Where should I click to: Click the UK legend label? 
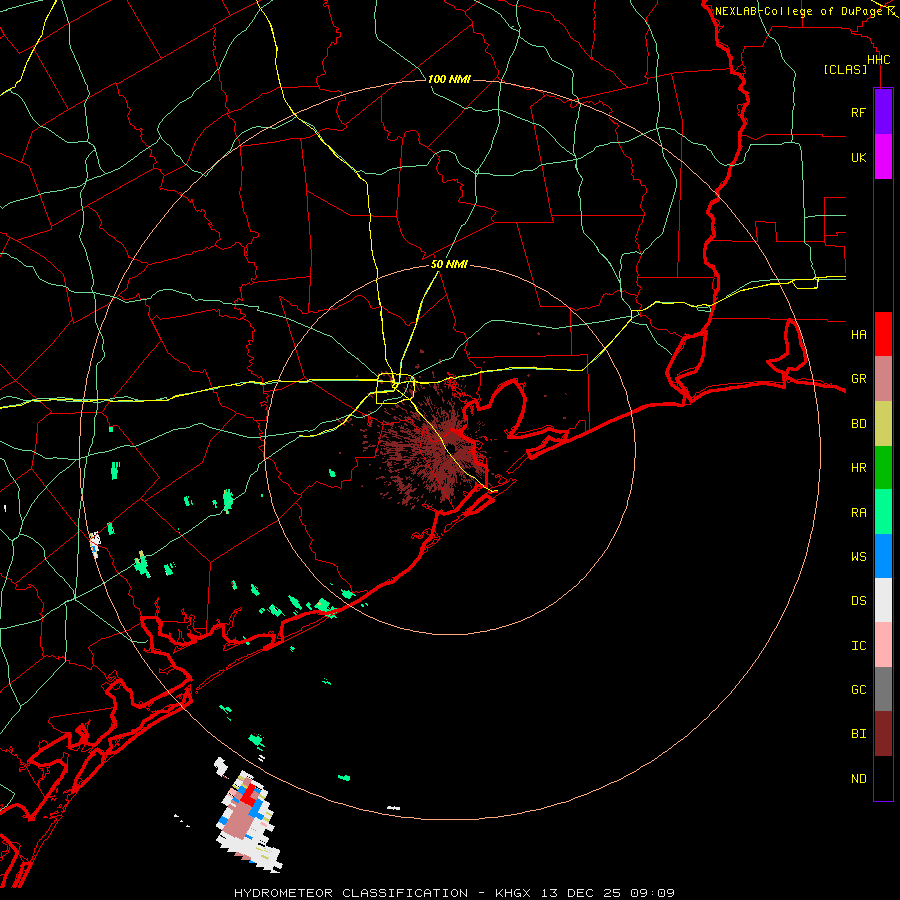(858, 157)
